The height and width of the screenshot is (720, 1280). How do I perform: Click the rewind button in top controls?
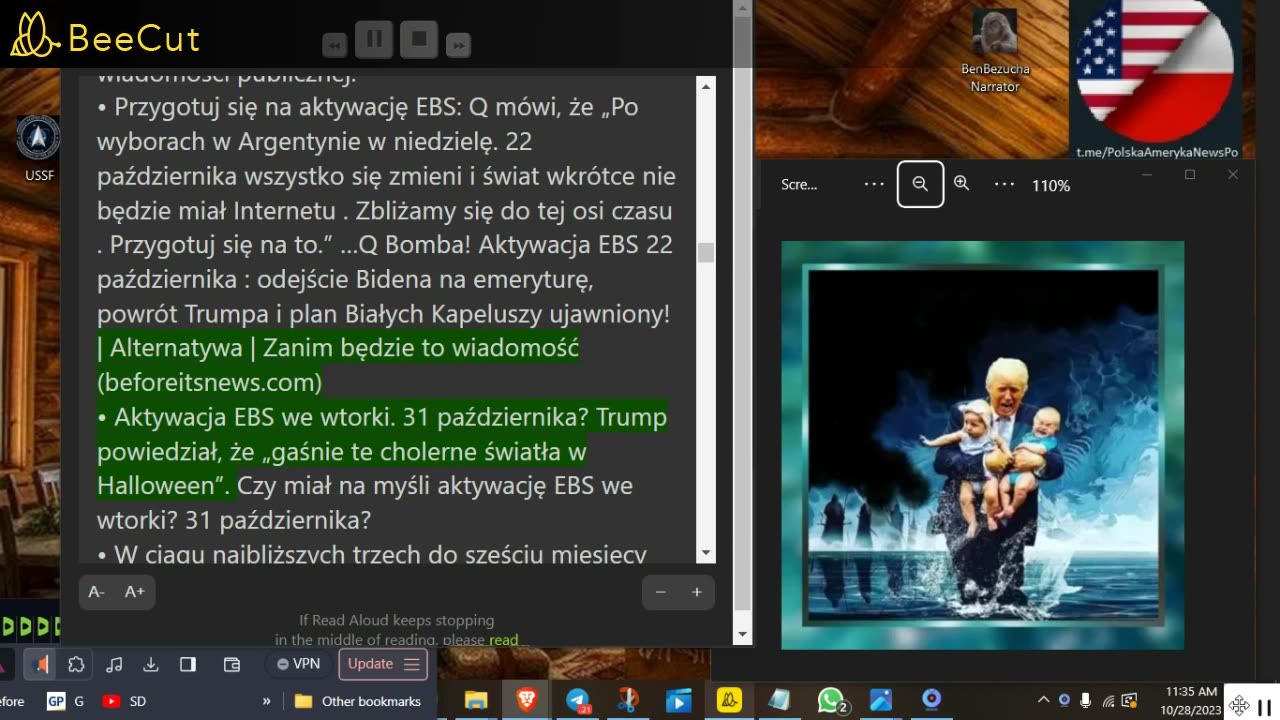335,45
